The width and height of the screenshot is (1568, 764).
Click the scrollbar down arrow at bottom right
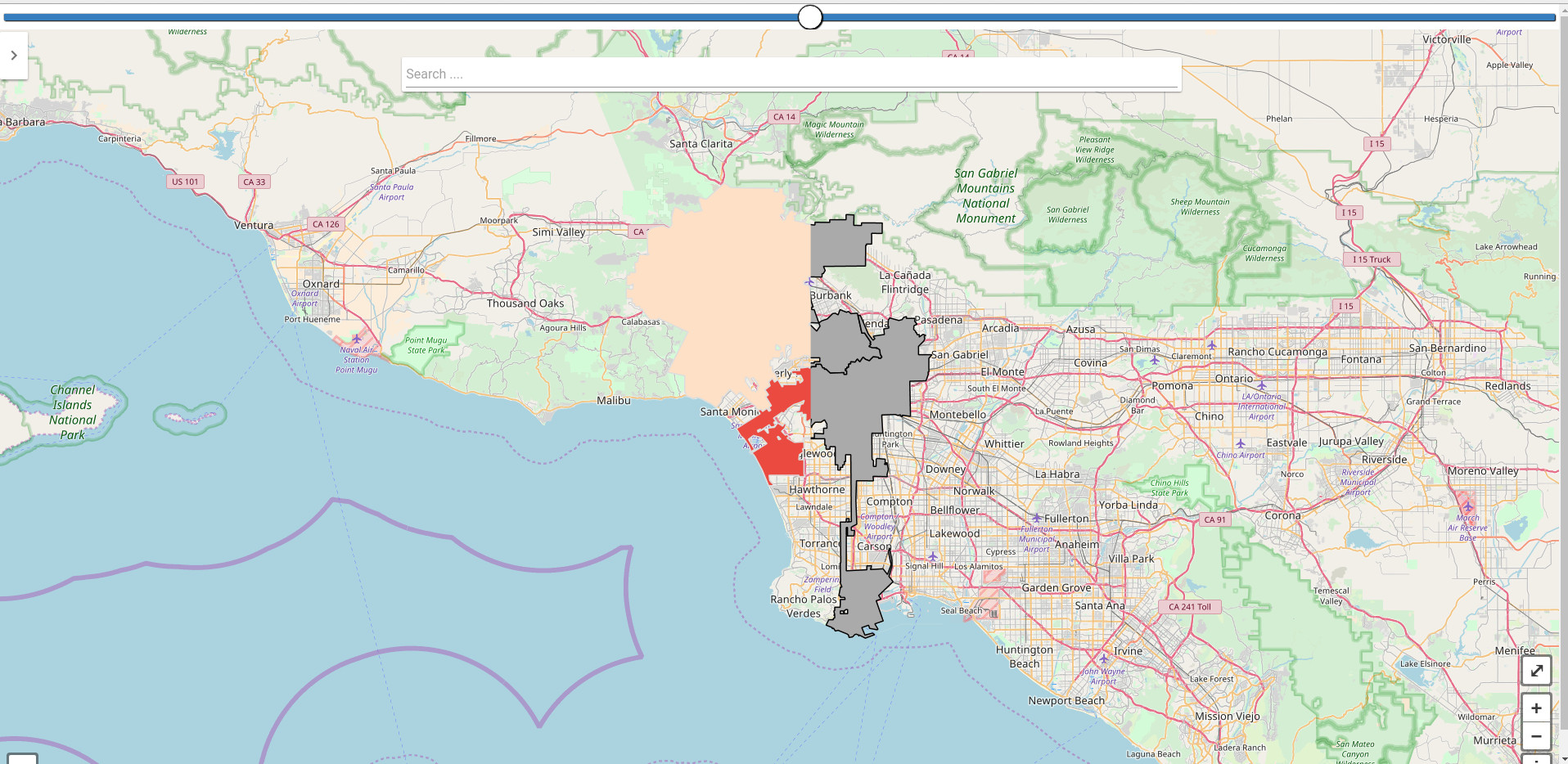[x=1562, y=757]
